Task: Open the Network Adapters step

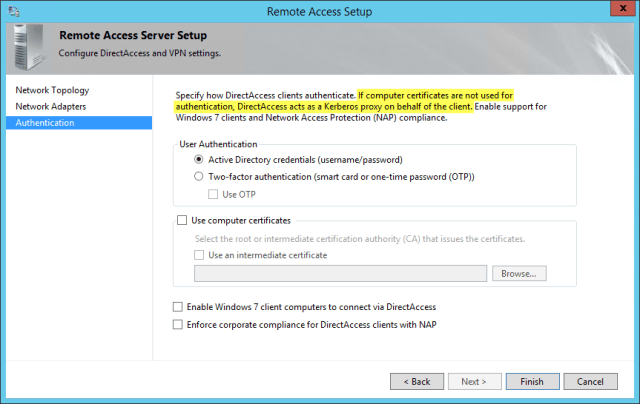Action: [51, 106]
